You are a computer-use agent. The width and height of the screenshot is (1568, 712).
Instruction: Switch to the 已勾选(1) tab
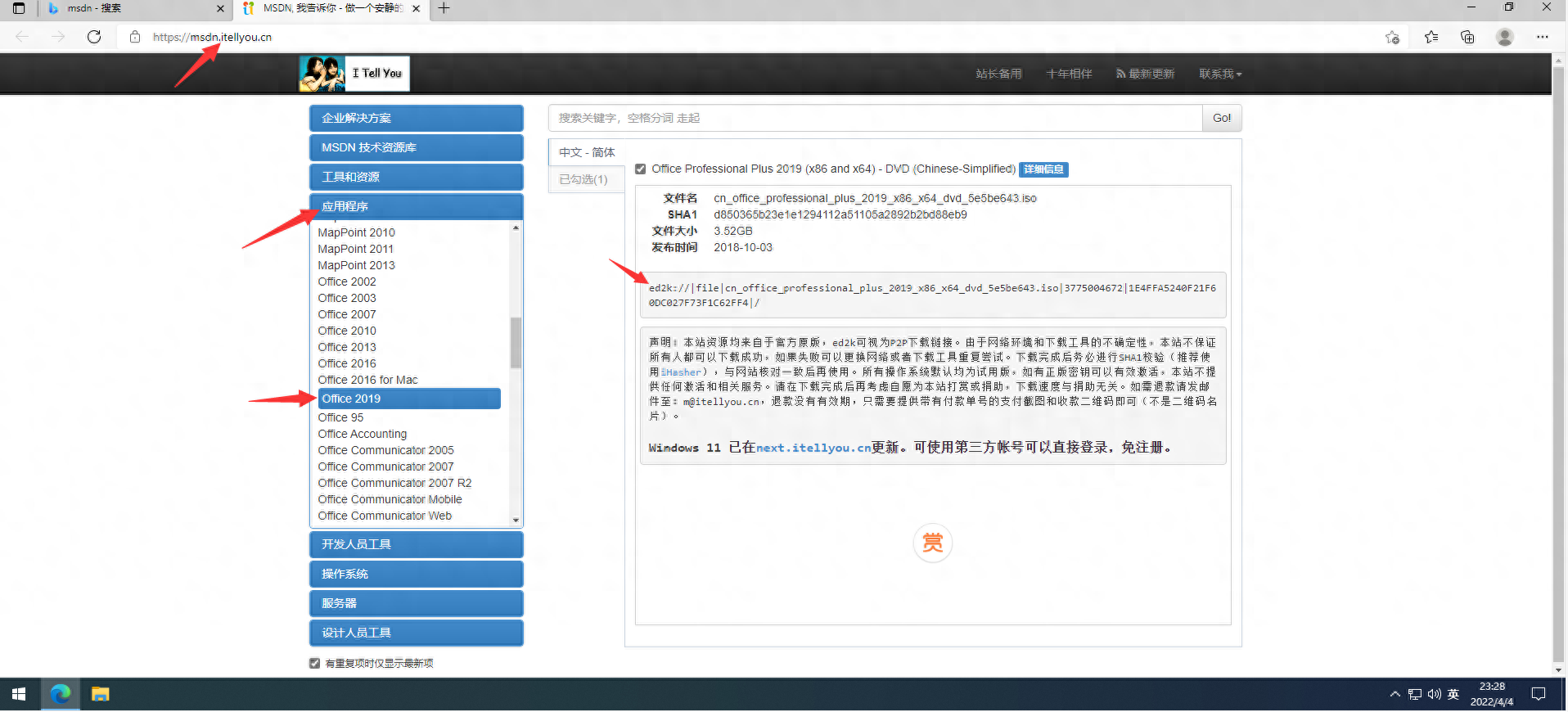click(583, 179)
